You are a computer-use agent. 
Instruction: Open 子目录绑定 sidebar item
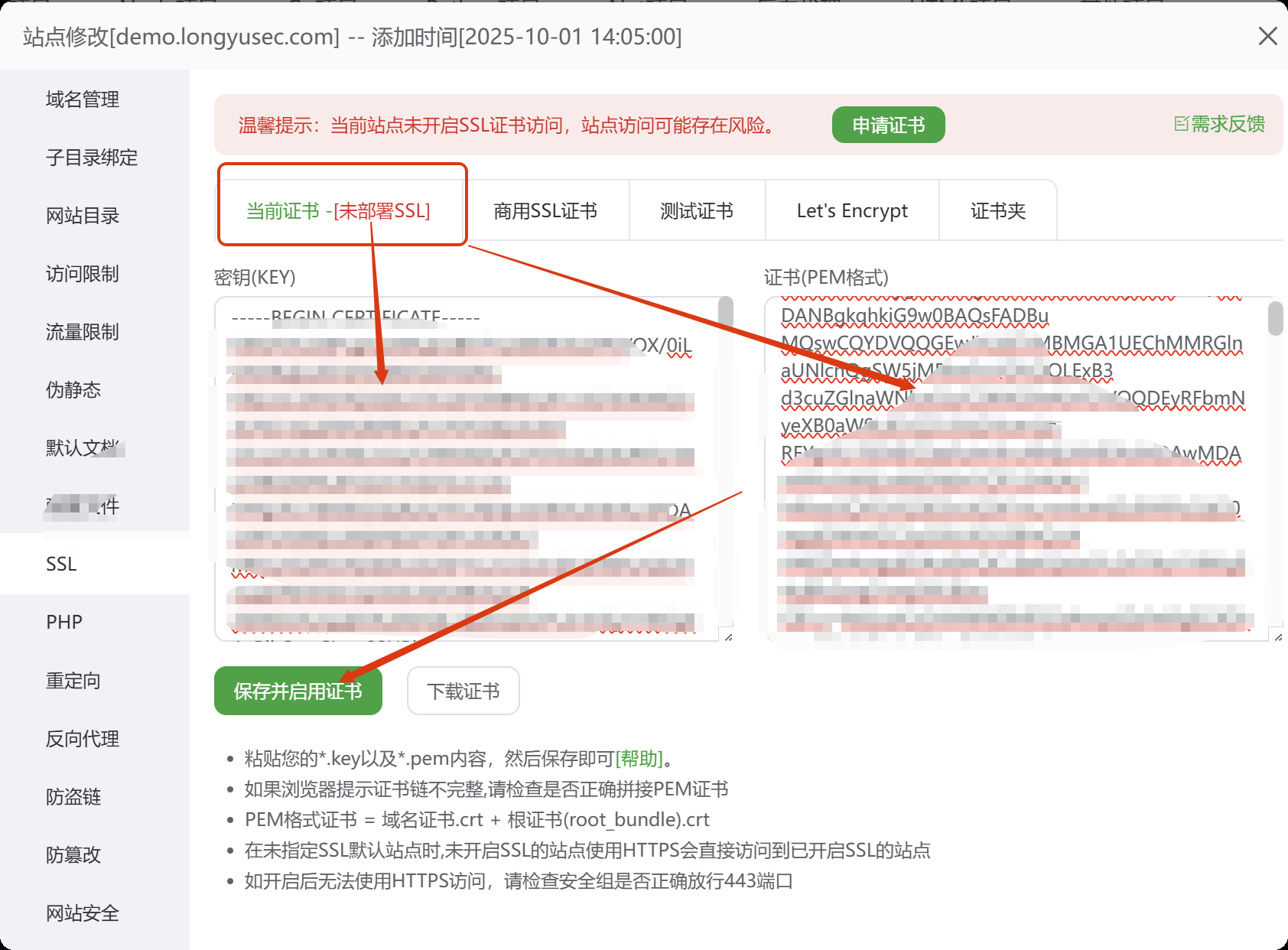pyautogui.click(x=92, y=158)
